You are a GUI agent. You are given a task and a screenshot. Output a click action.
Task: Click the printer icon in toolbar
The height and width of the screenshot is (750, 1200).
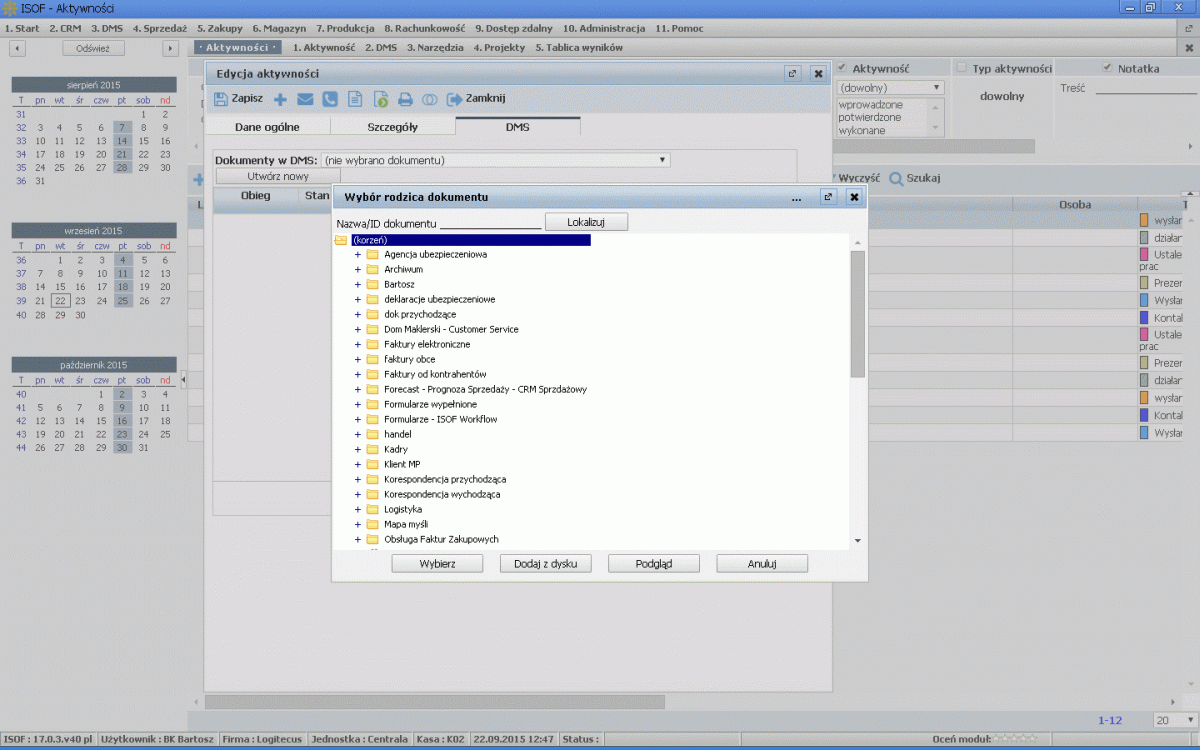click(405, 99)
